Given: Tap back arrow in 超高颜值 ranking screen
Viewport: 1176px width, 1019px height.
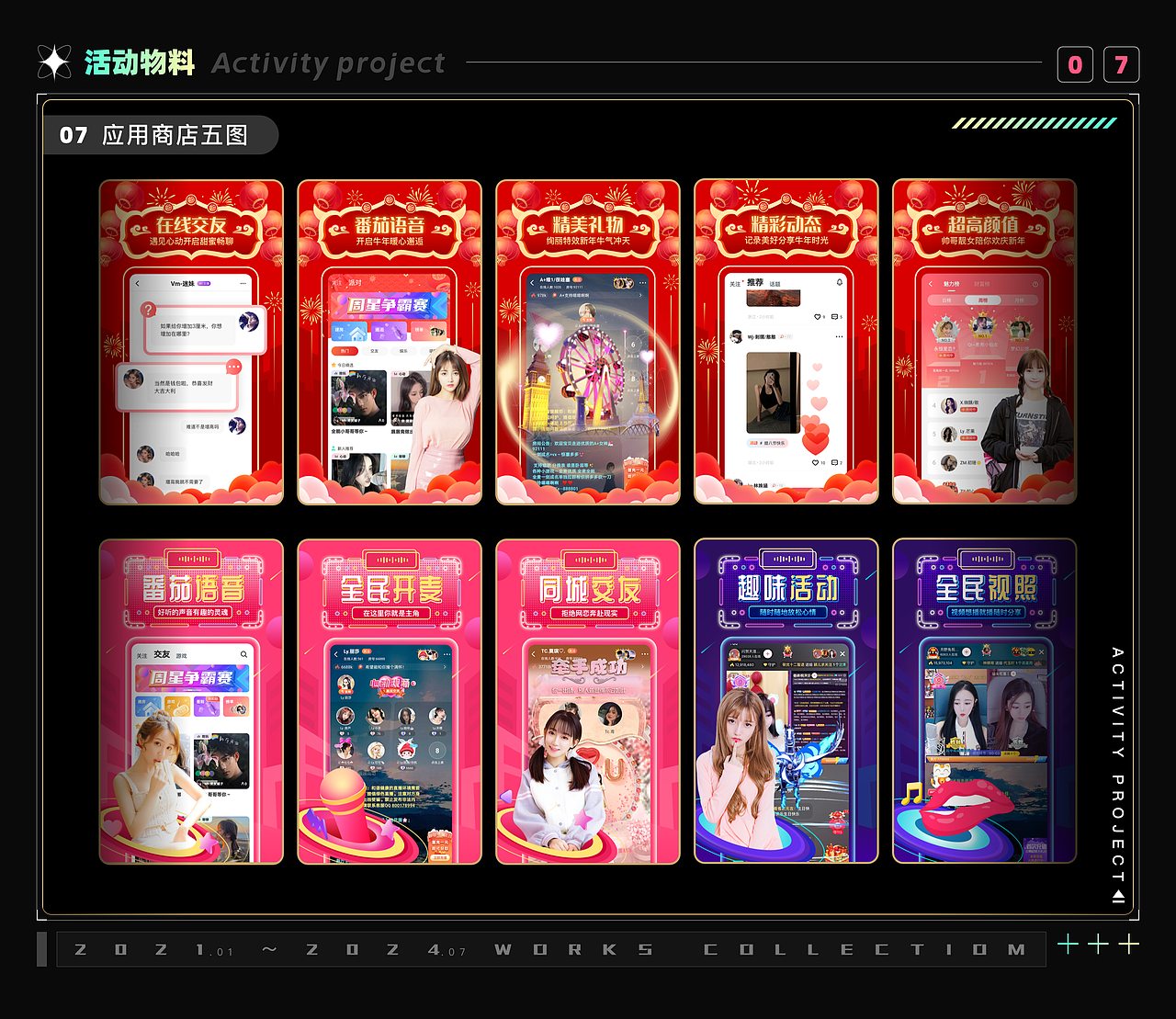Looking at the screenshot, I should click(x=930, y=284).
